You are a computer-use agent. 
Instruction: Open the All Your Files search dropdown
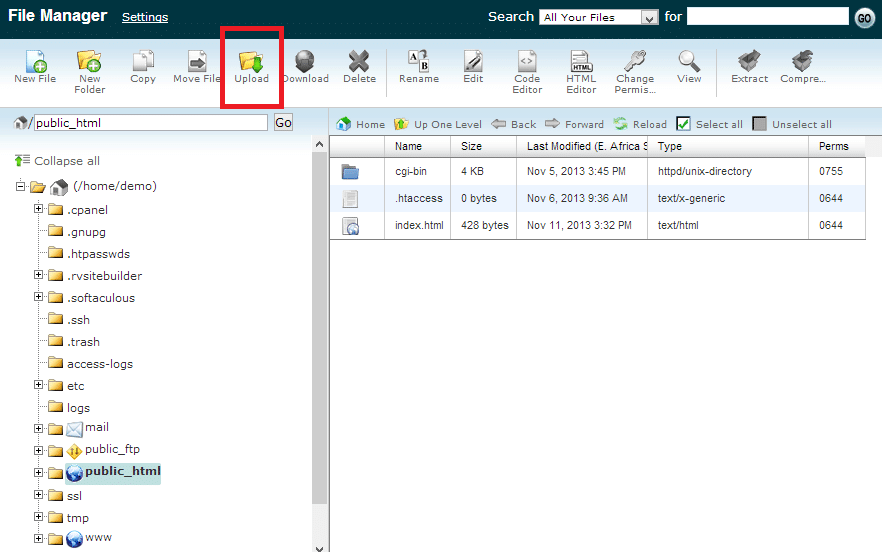pyautogui.click(x=598, y=17)
